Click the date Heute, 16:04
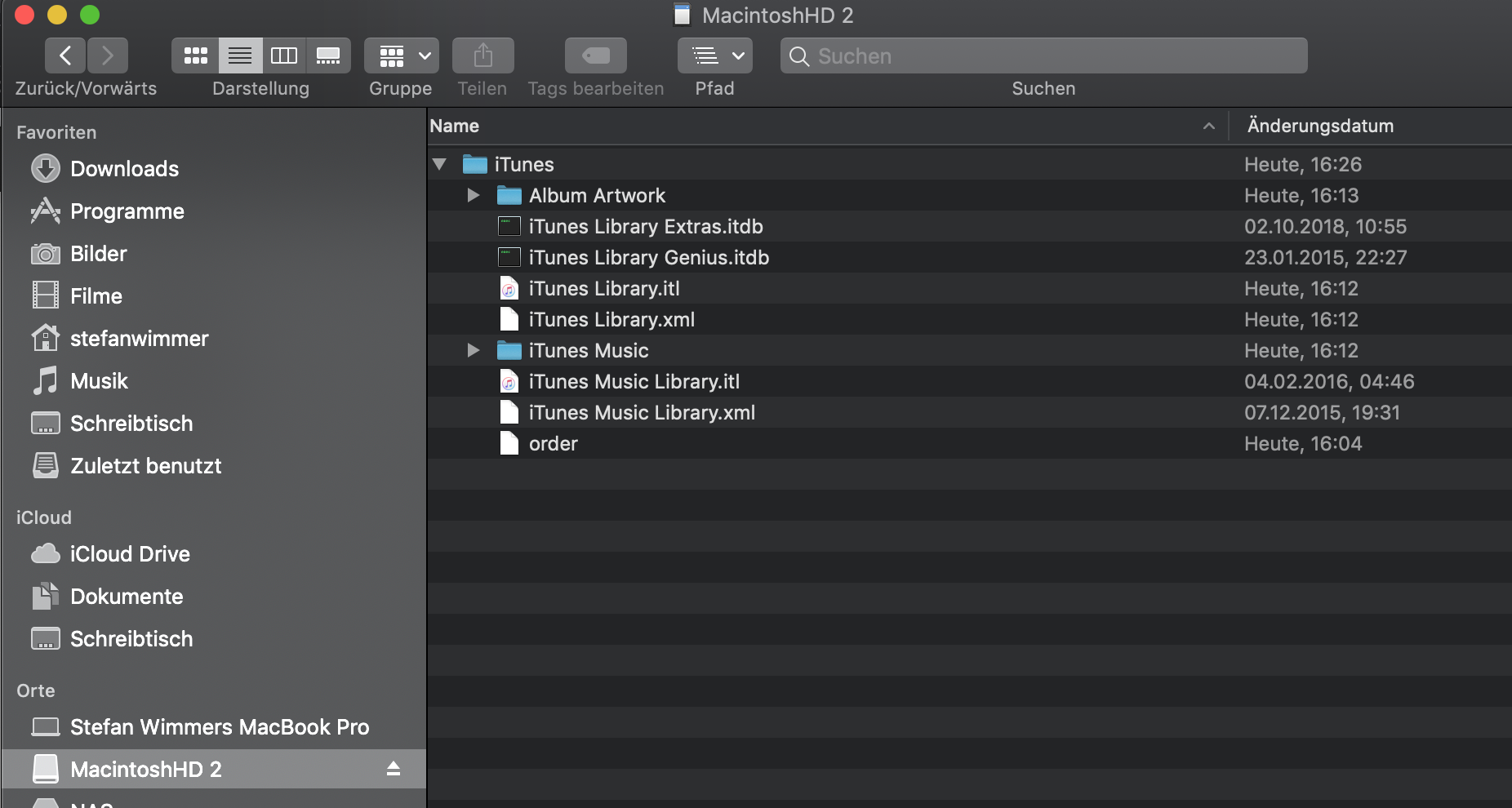Screen dimensions: 1512x808 tap(1303, 443)
